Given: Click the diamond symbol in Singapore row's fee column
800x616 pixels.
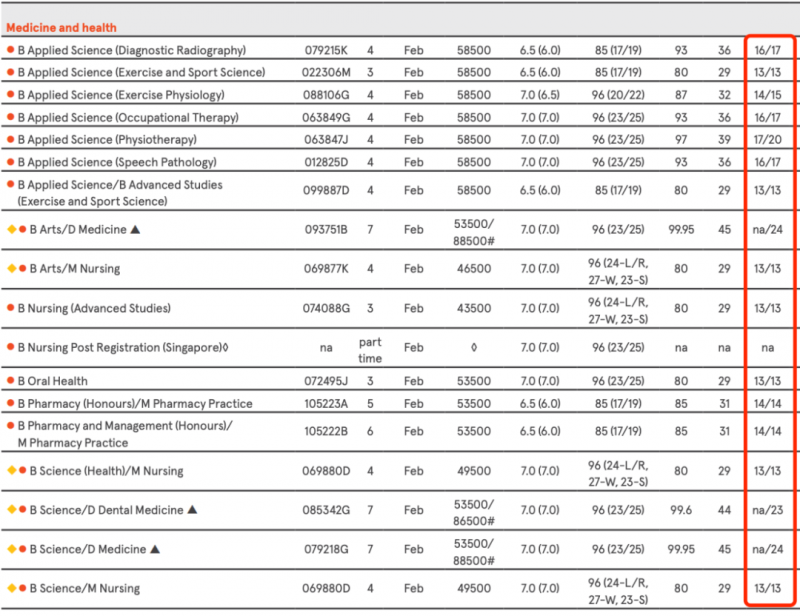Looking at the screenshot, I should [x=474, y=348].
